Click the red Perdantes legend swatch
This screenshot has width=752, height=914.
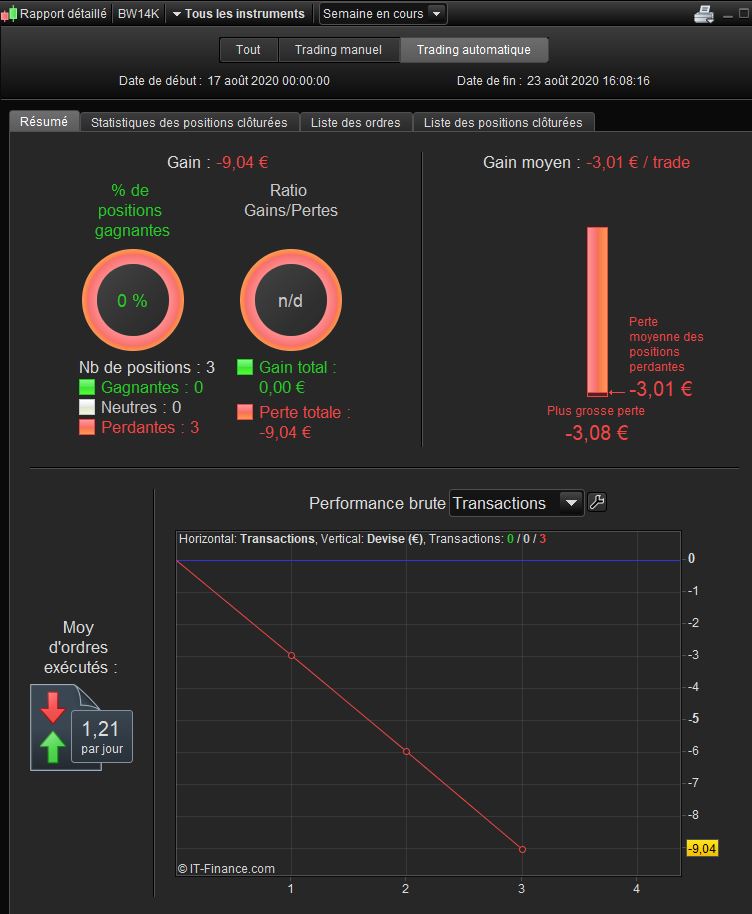(87, 427)
